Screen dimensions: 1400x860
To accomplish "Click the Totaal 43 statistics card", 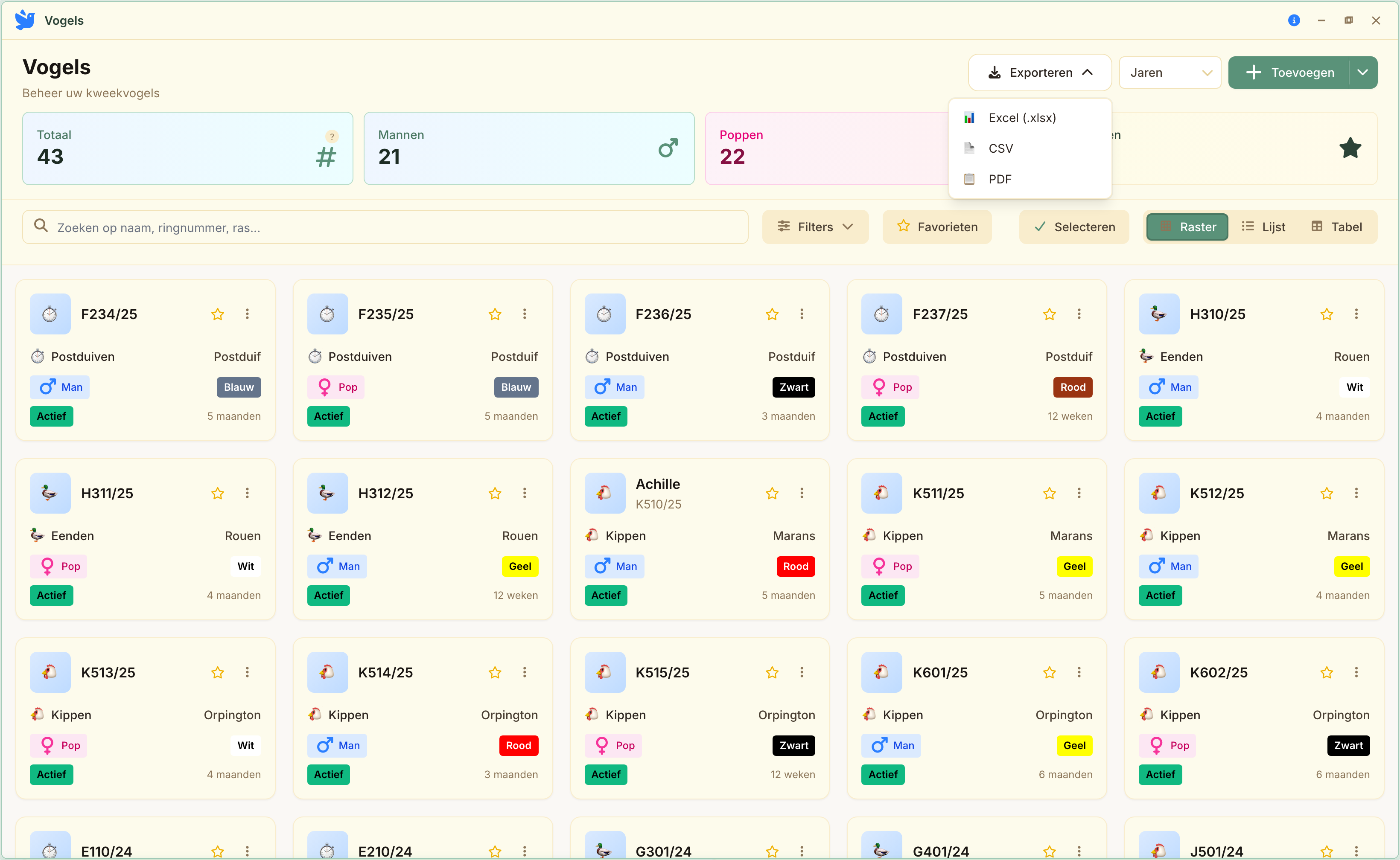I will click(x=187, y=148).
